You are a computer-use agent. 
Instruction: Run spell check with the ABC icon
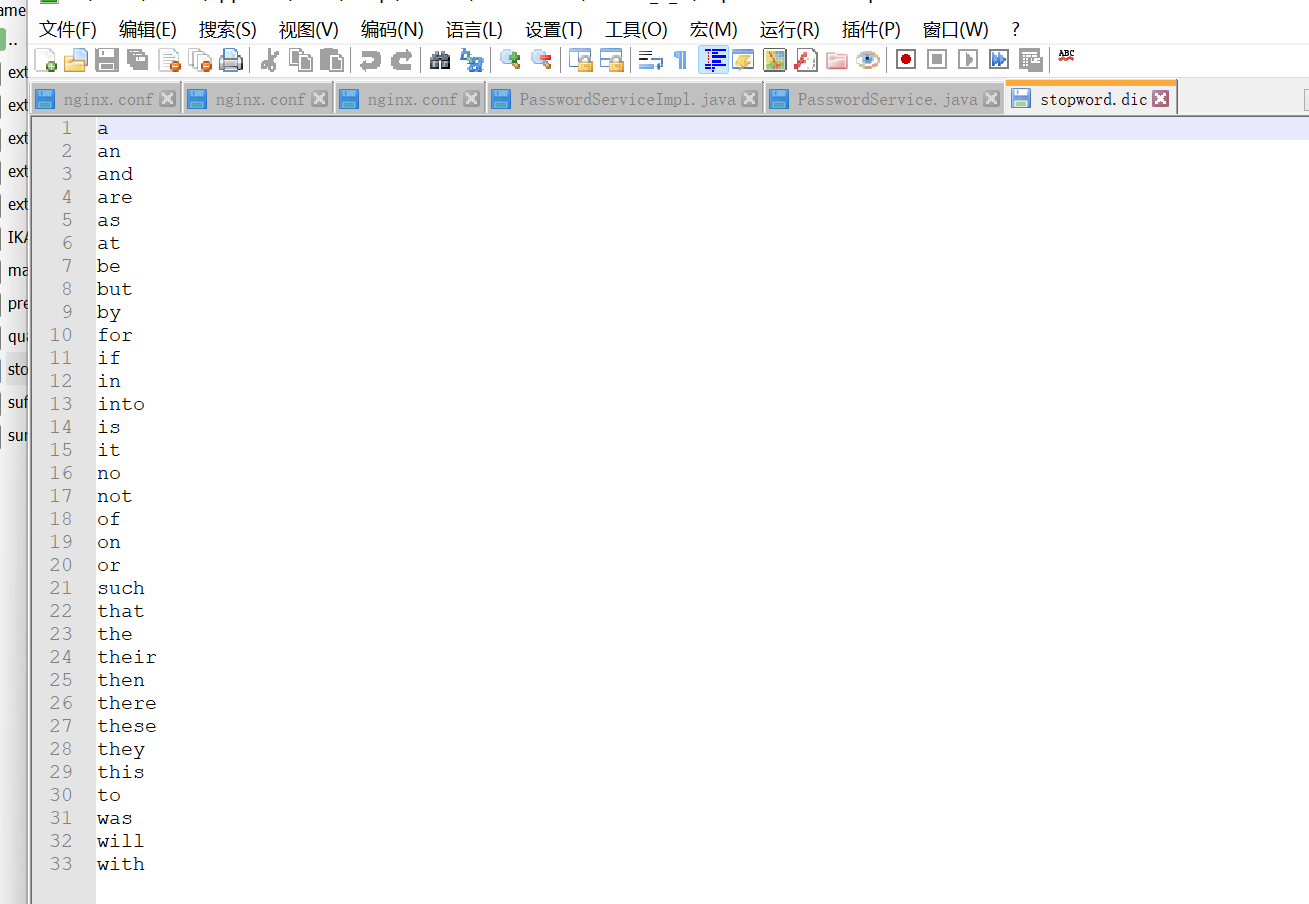tap(1066, 56)
